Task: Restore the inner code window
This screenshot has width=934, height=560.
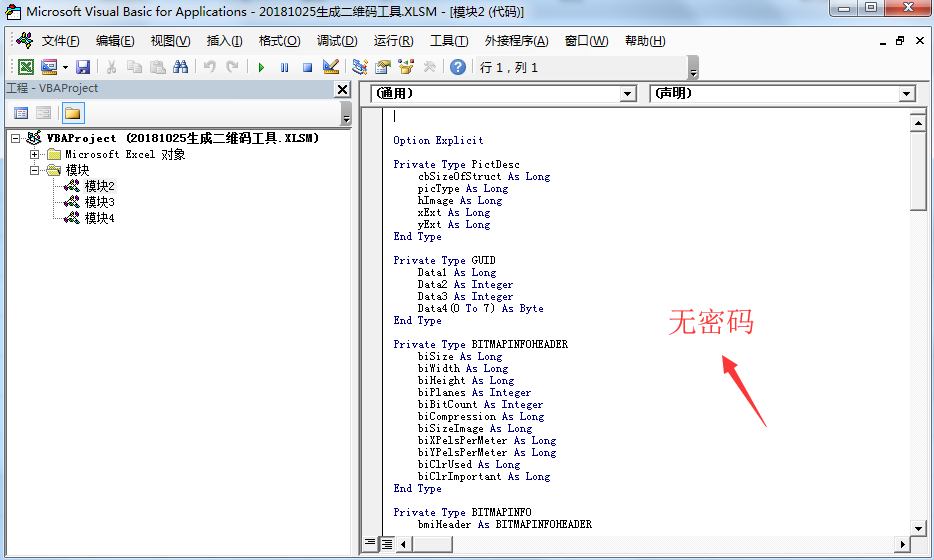Action: point(900,41)
